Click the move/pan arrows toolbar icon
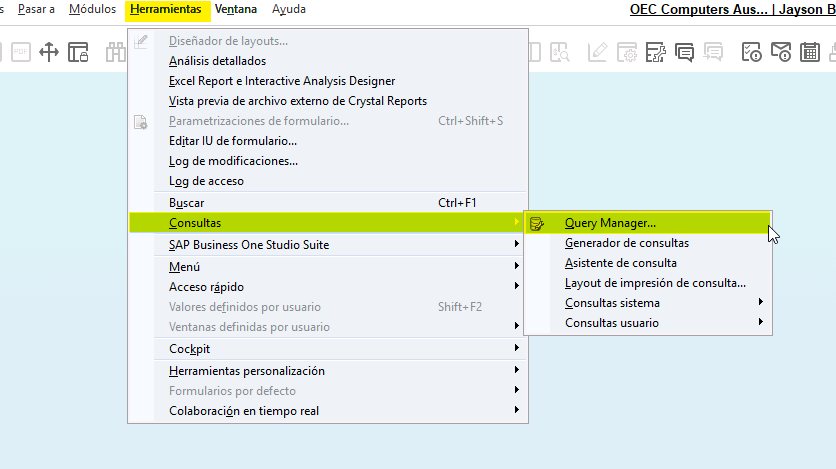Viewport: 836px width, 469px height. tap(49, 52)
